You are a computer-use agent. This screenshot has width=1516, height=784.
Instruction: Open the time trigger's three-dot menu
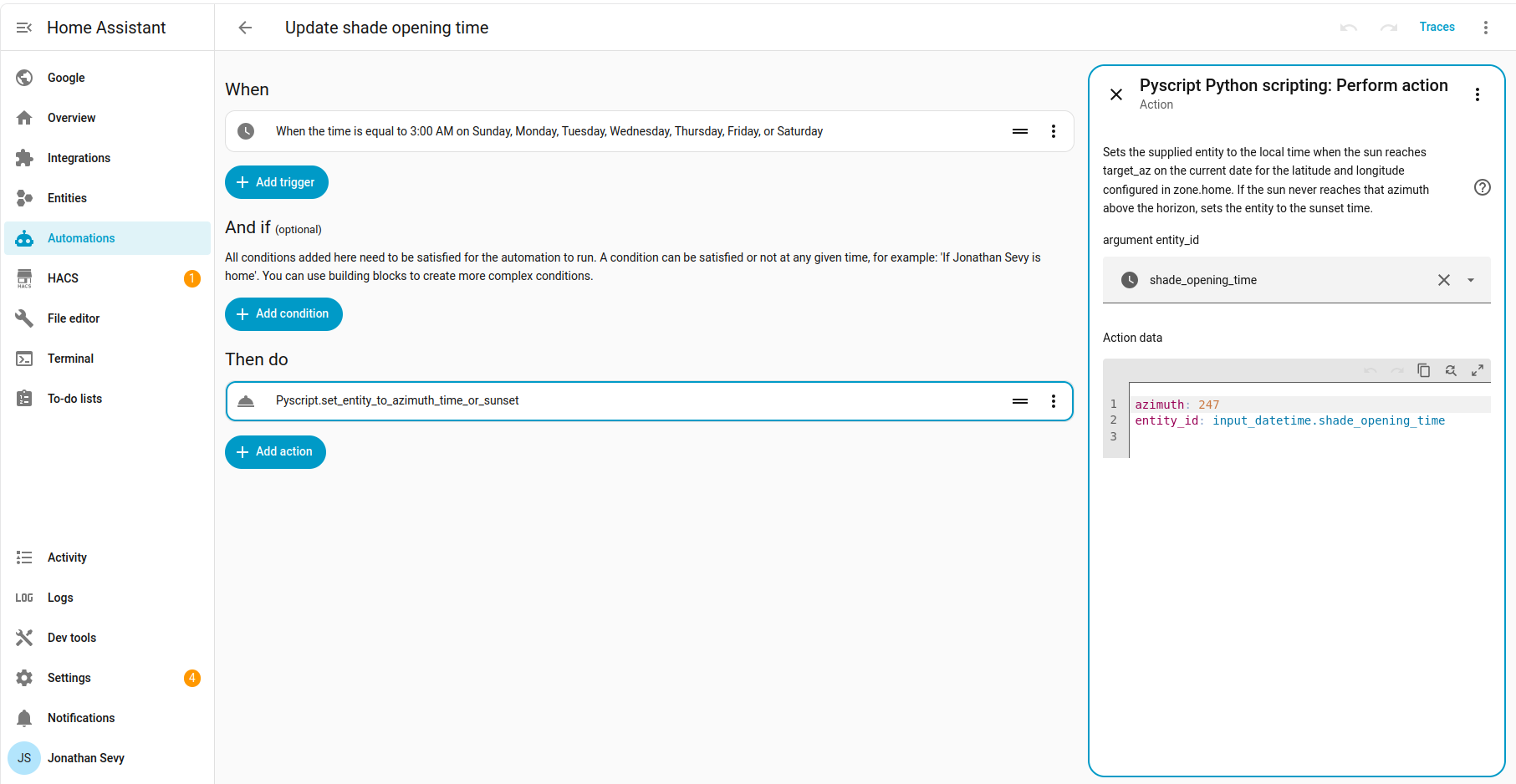pos(1054,131)
